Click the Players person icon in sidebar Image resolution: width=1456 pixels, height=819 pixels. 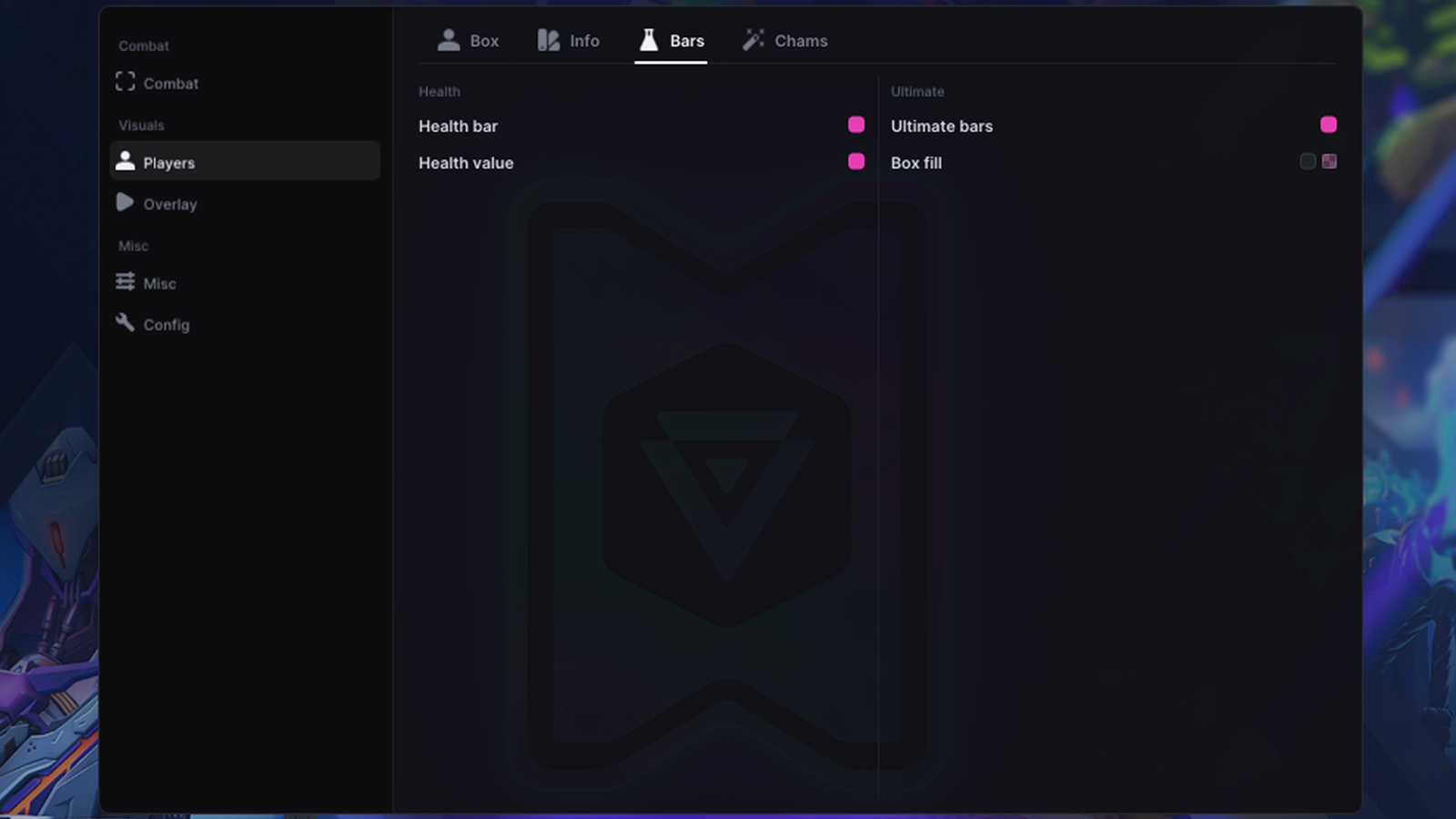pyautogui.click(x=126, y=161)
